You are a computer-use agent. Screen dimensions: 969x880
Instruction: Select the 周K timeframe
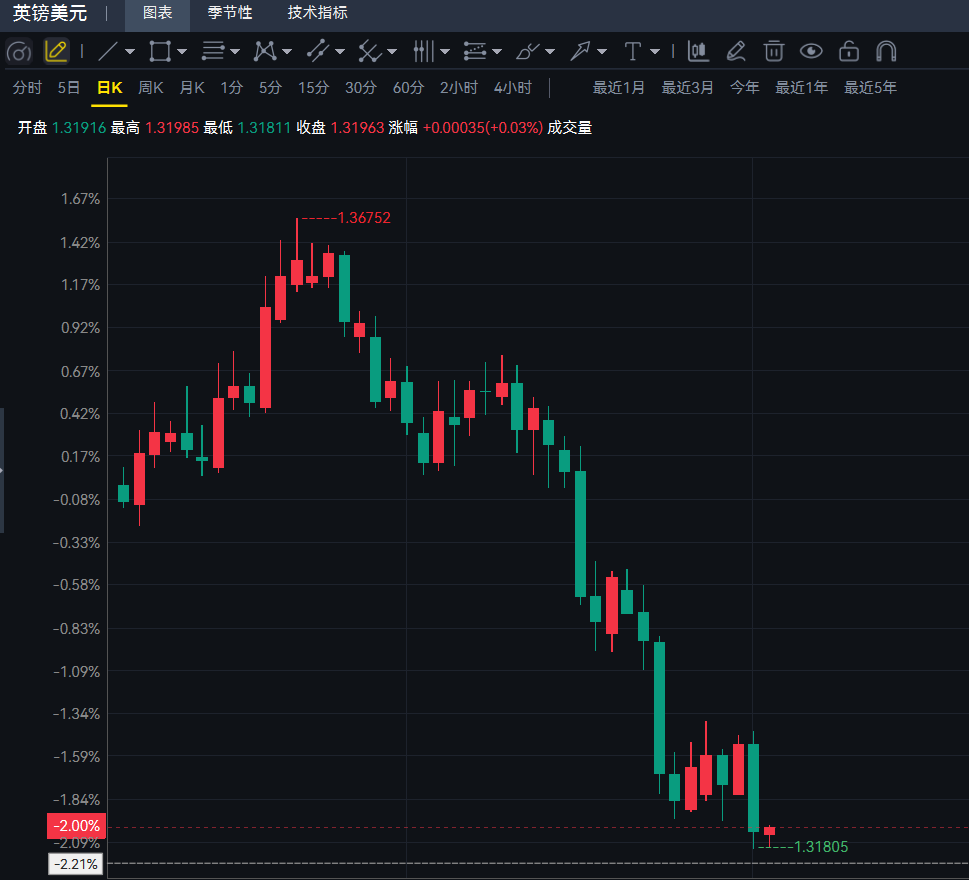tap(151, 88)
